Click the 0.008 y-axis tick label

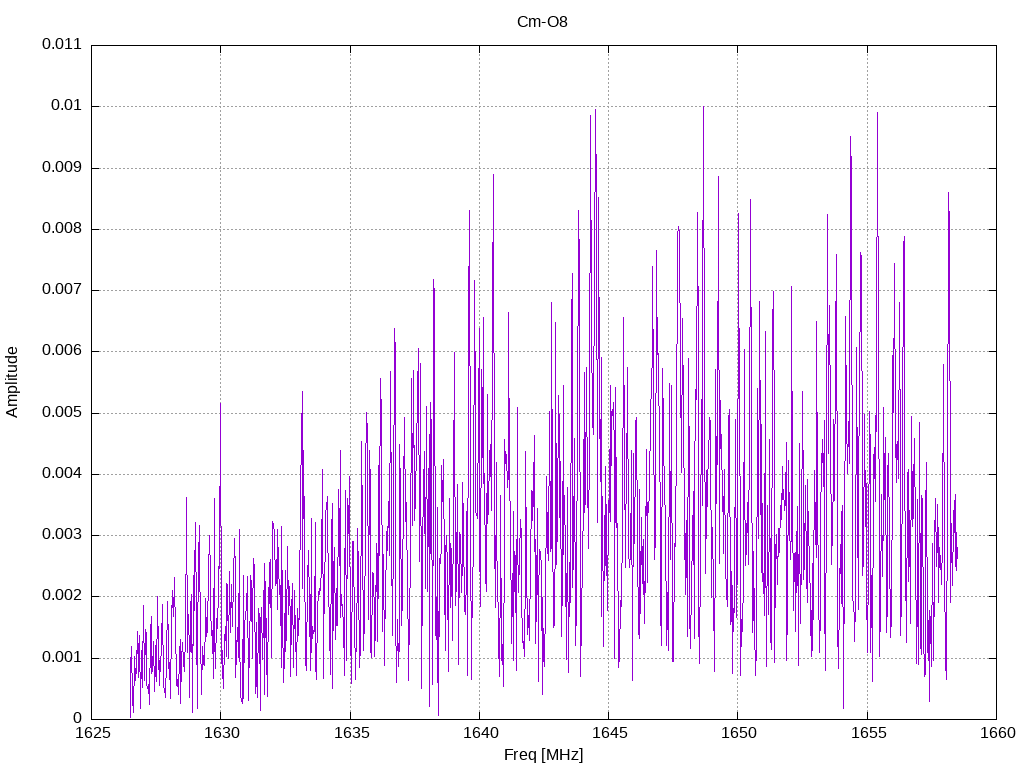coord(62,228)
